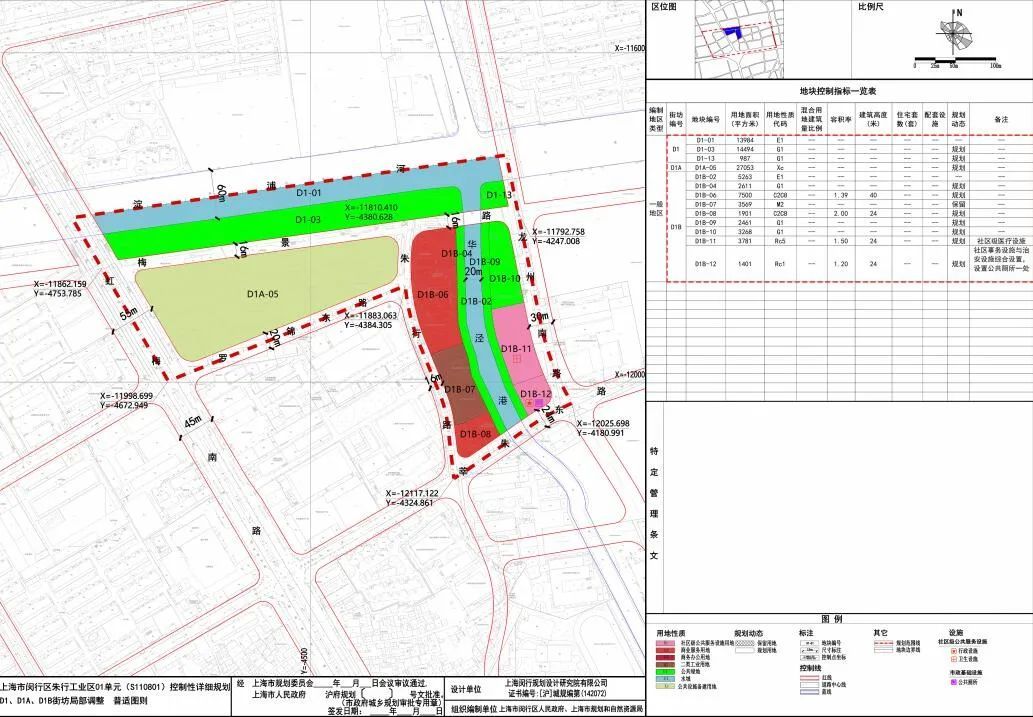Click coordinate label X=-12117.122
Image resolution: width=1033 pixels, height=717 pixels.
click(x=412, y=493)
